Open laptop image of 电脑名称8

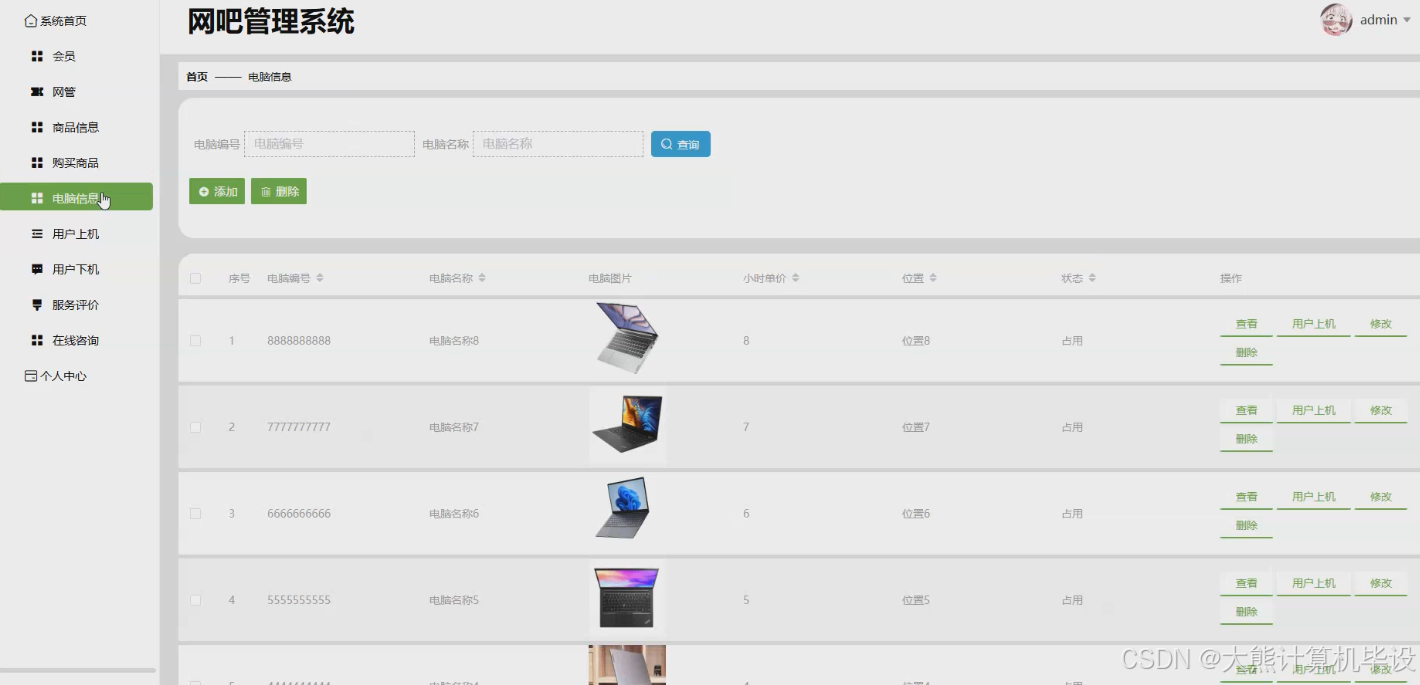point(627,339)
